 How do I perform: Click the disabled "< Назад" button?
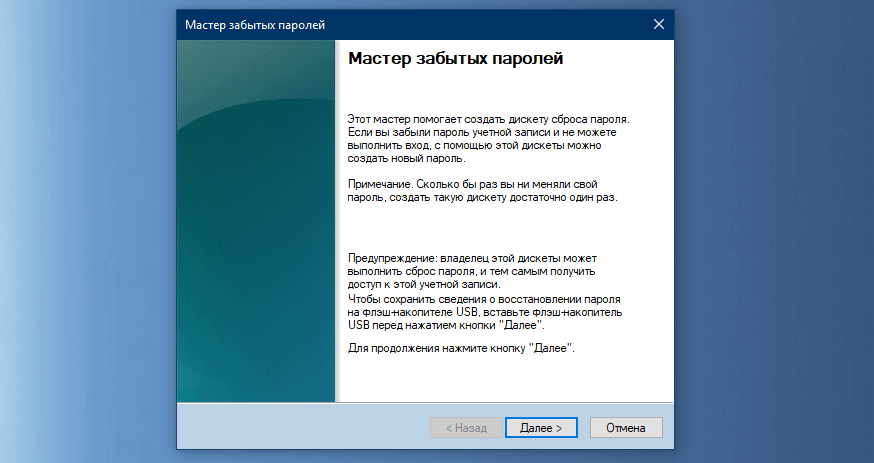pyautogui.click(x=466, y=428)
